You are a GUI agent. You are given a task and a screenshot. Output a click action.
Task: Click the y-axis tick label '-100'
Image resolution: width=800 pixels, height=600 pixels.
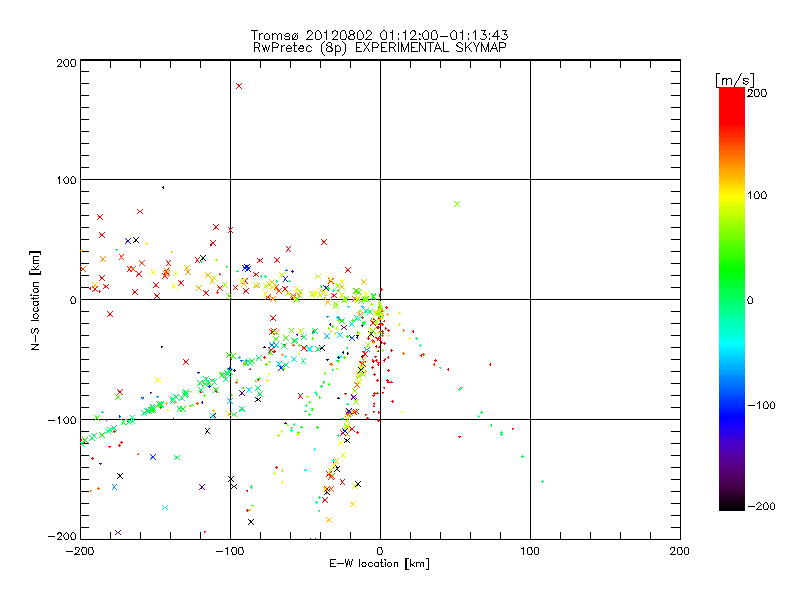62,420
